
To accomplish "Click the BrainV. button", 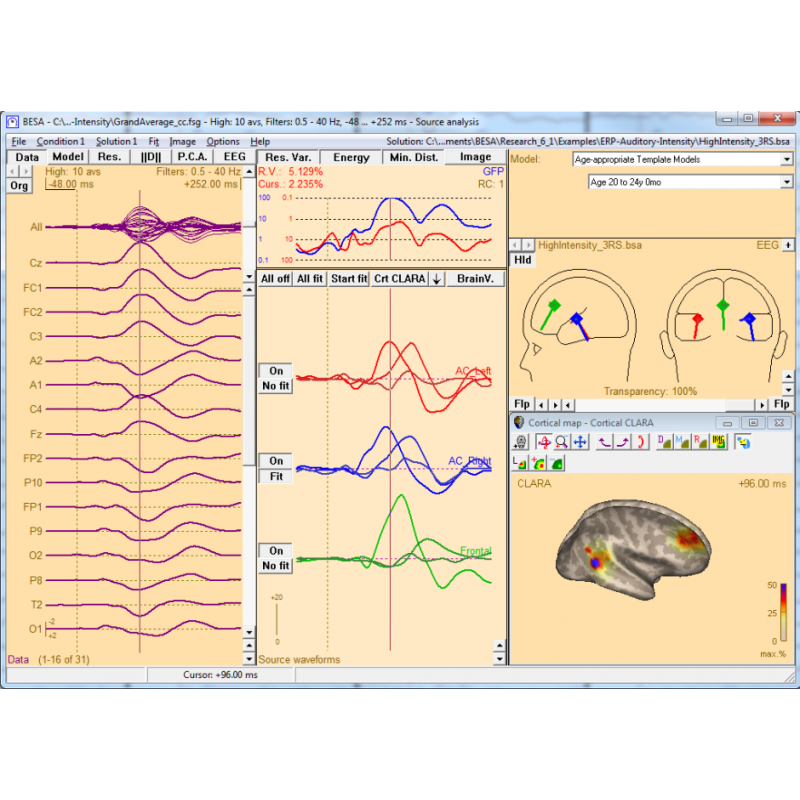I will click(x=471, y=279).
